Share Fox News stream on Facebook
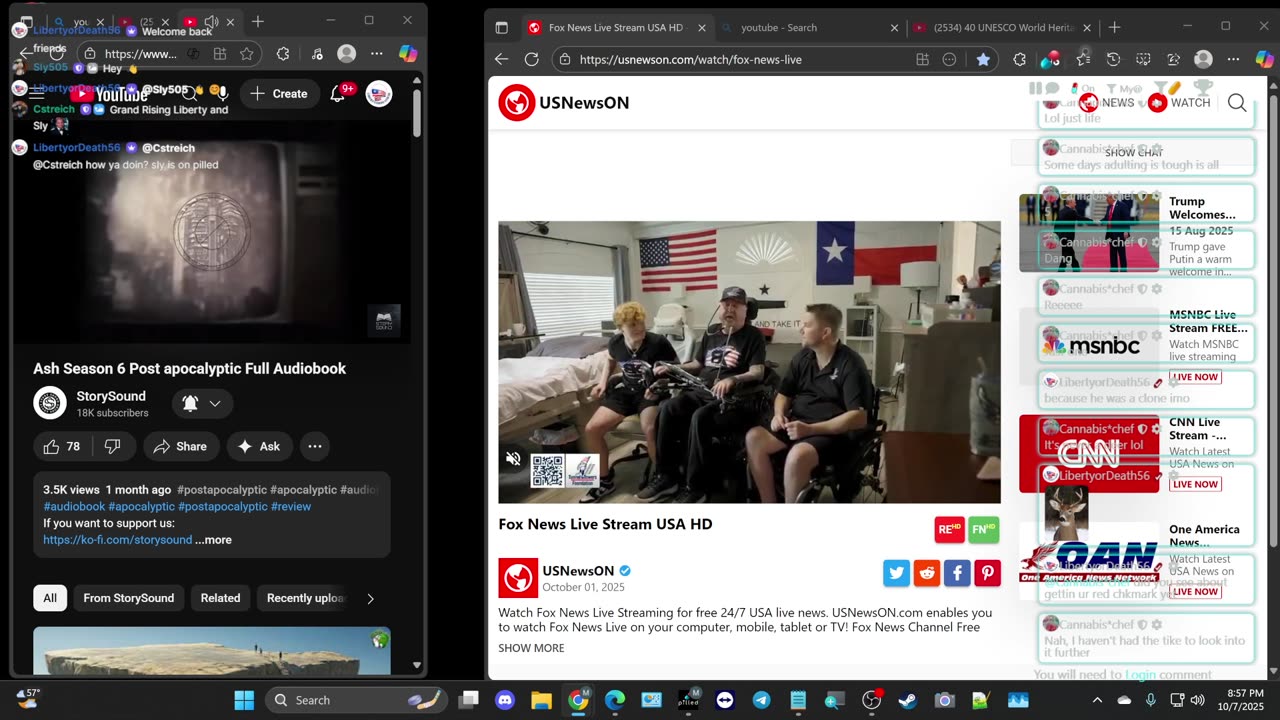 pyautogui.click(x=957, y=573)
